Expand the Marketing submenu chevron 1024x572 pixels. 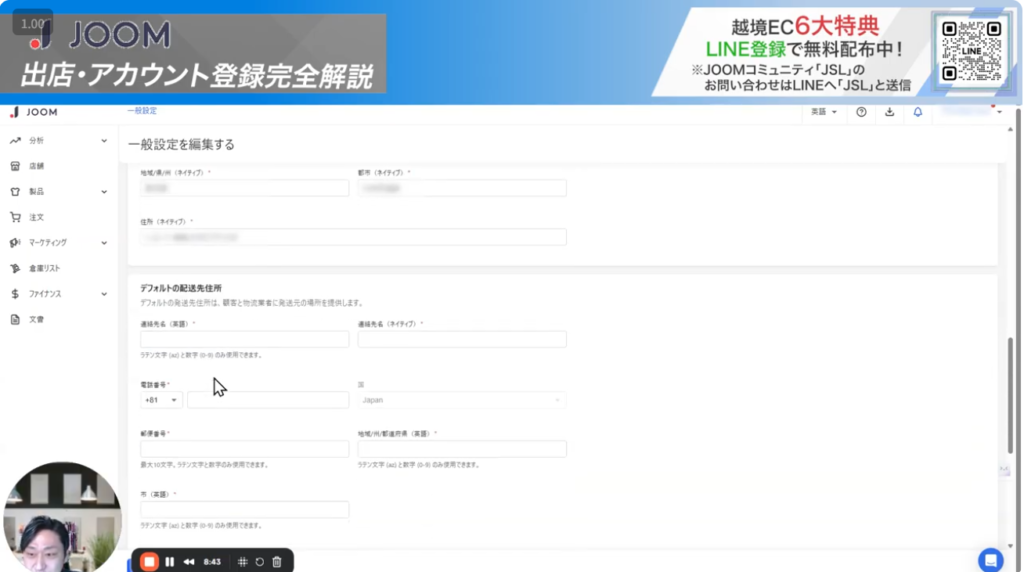(x=104, y=243)
